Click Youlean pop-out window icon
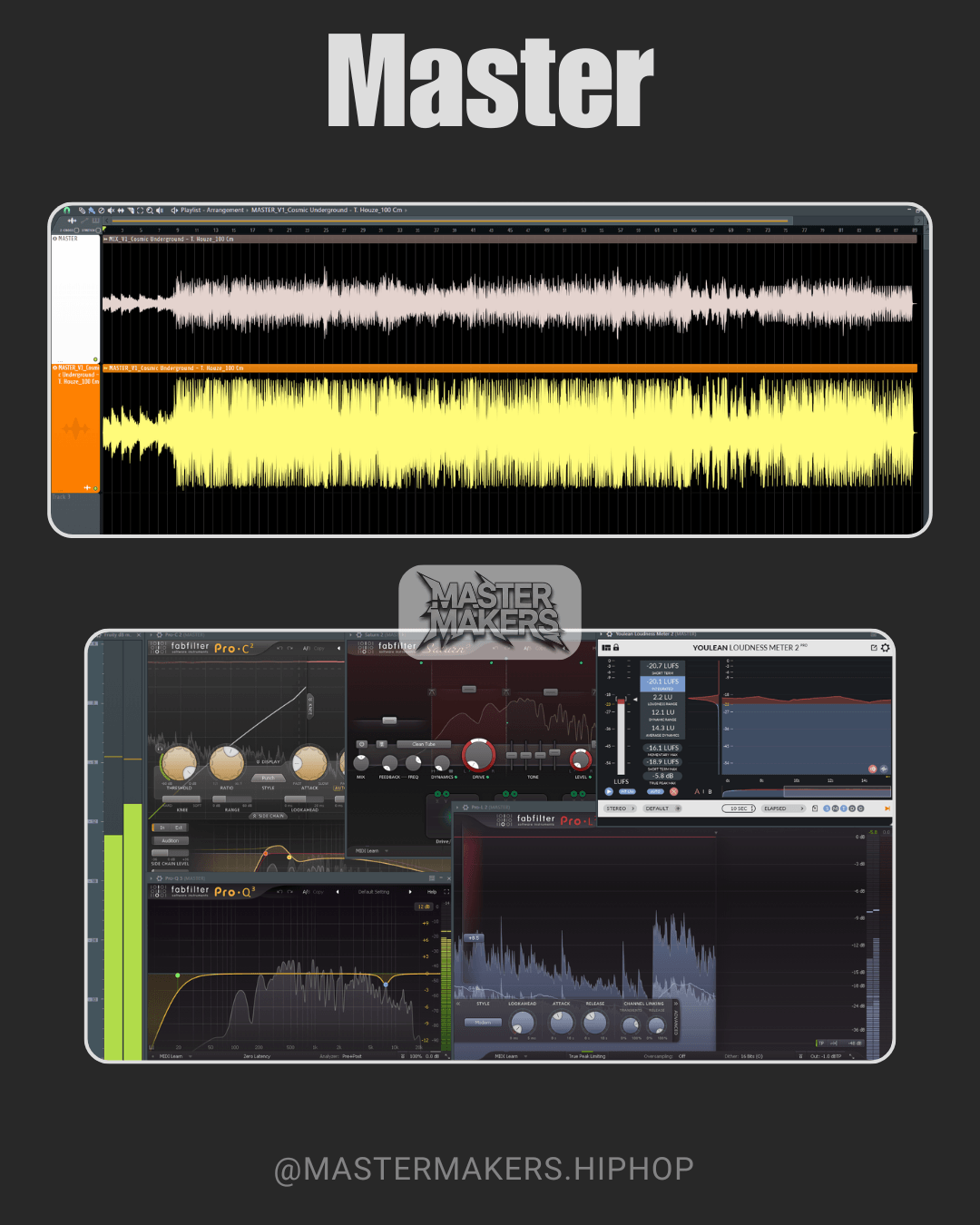The width and height of the screenshot is (980, 1225). pyautogui.click(x=874, y=648)
